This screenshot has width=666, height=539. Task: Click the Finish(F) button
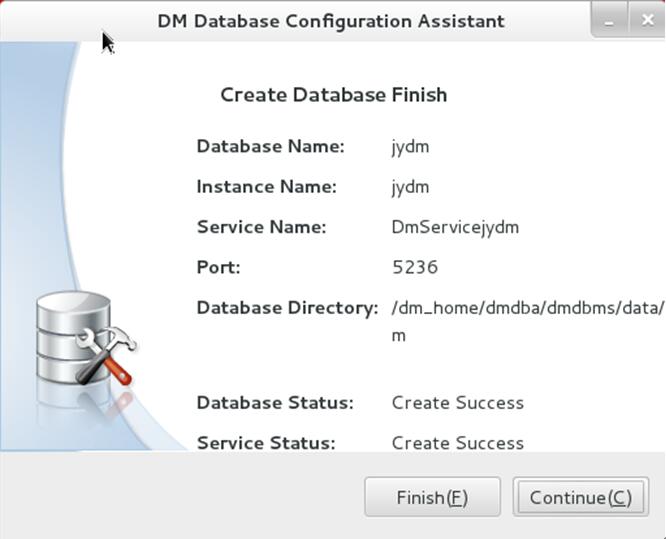(x=432, y=497)
